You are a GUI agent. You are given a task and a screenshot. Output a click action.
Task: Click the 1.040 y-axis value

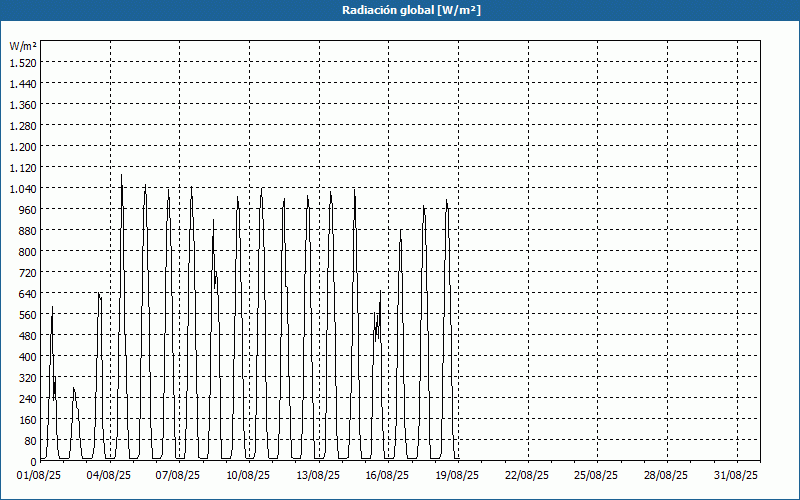23,189
